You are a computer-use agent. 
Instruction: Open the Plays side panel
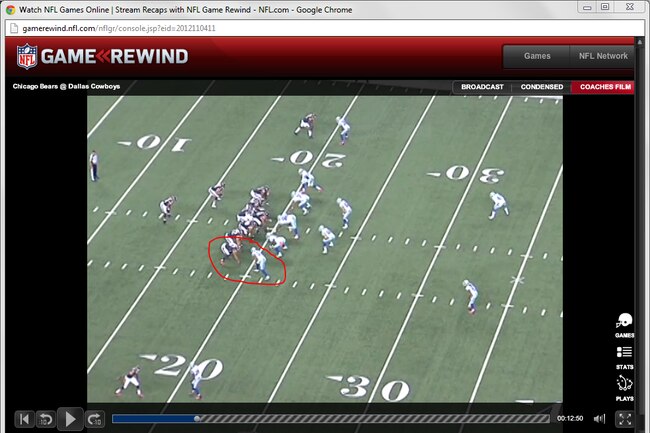pos(624,388)
